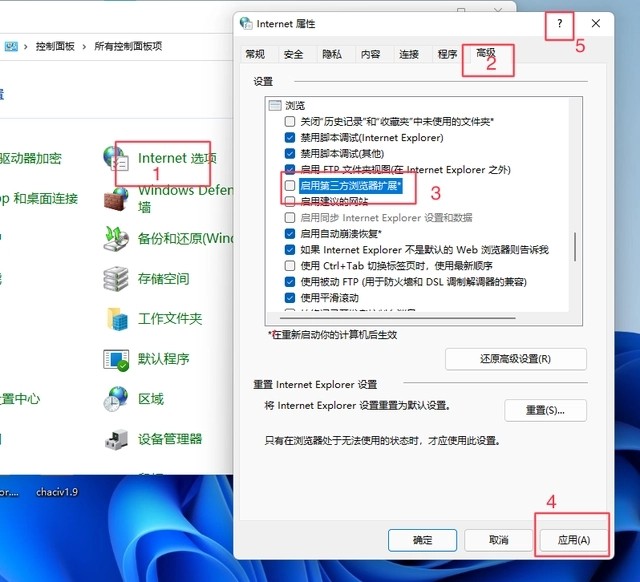The image size is (640, 582).
Task: Click the 应用(A) button
Action: [x=574, y=540]
